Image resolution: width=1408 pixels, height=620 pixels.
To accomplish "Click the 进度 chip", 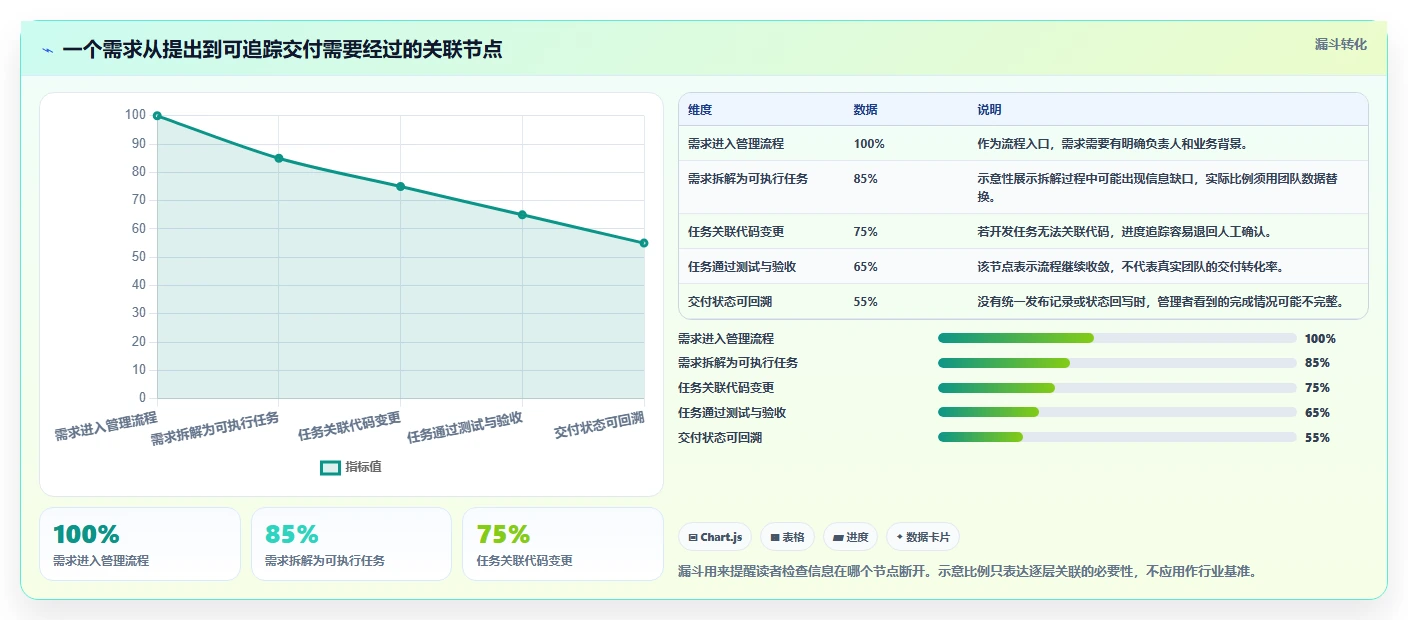I will coord(850,537).
